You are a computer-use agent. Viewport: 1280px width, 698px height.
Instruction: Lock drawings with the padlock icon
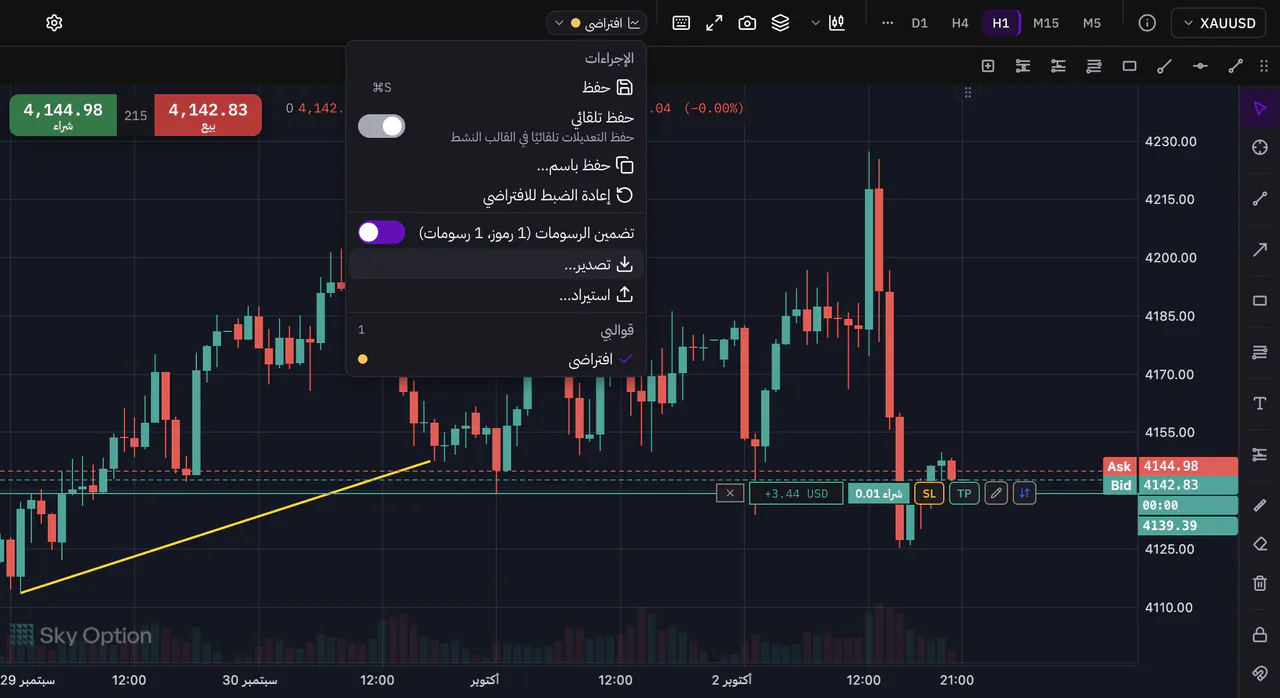click(1259, 635)
